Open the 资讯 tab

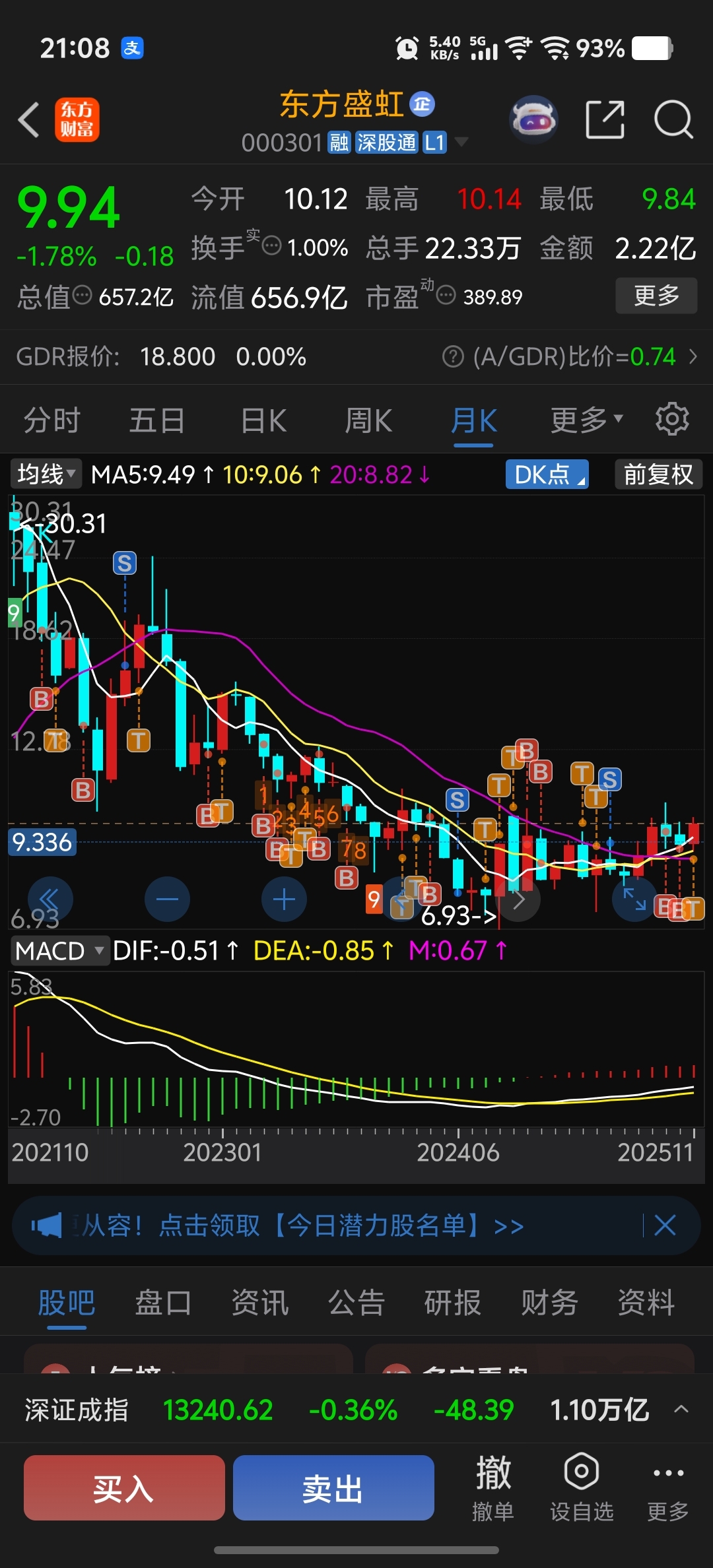point(260,1303)
